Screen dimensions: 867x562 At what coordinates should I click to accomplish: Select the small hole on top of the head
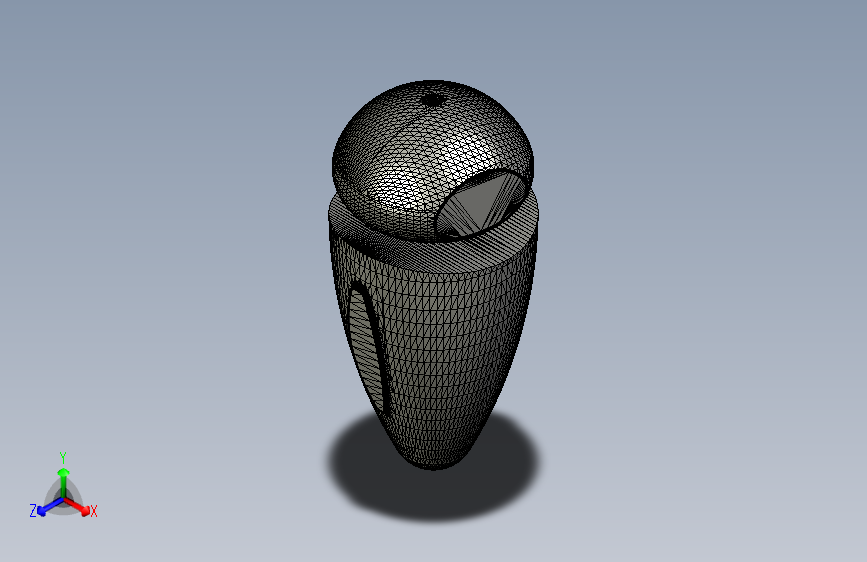click(433, 101)
